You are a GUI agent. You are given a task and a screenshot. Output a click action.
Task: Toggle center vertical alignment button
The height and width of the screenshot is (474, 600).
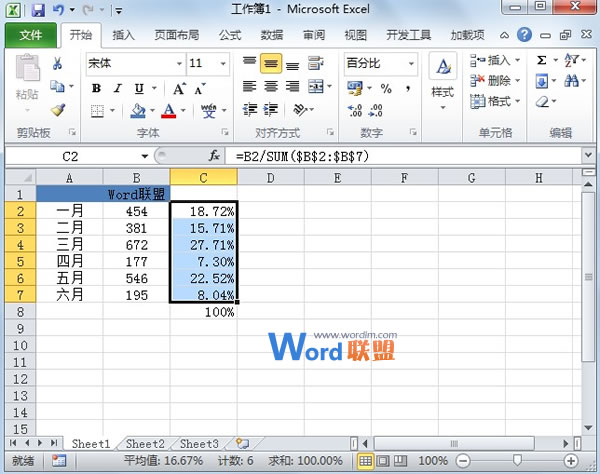pyautogui.click(x=270, y=63)
